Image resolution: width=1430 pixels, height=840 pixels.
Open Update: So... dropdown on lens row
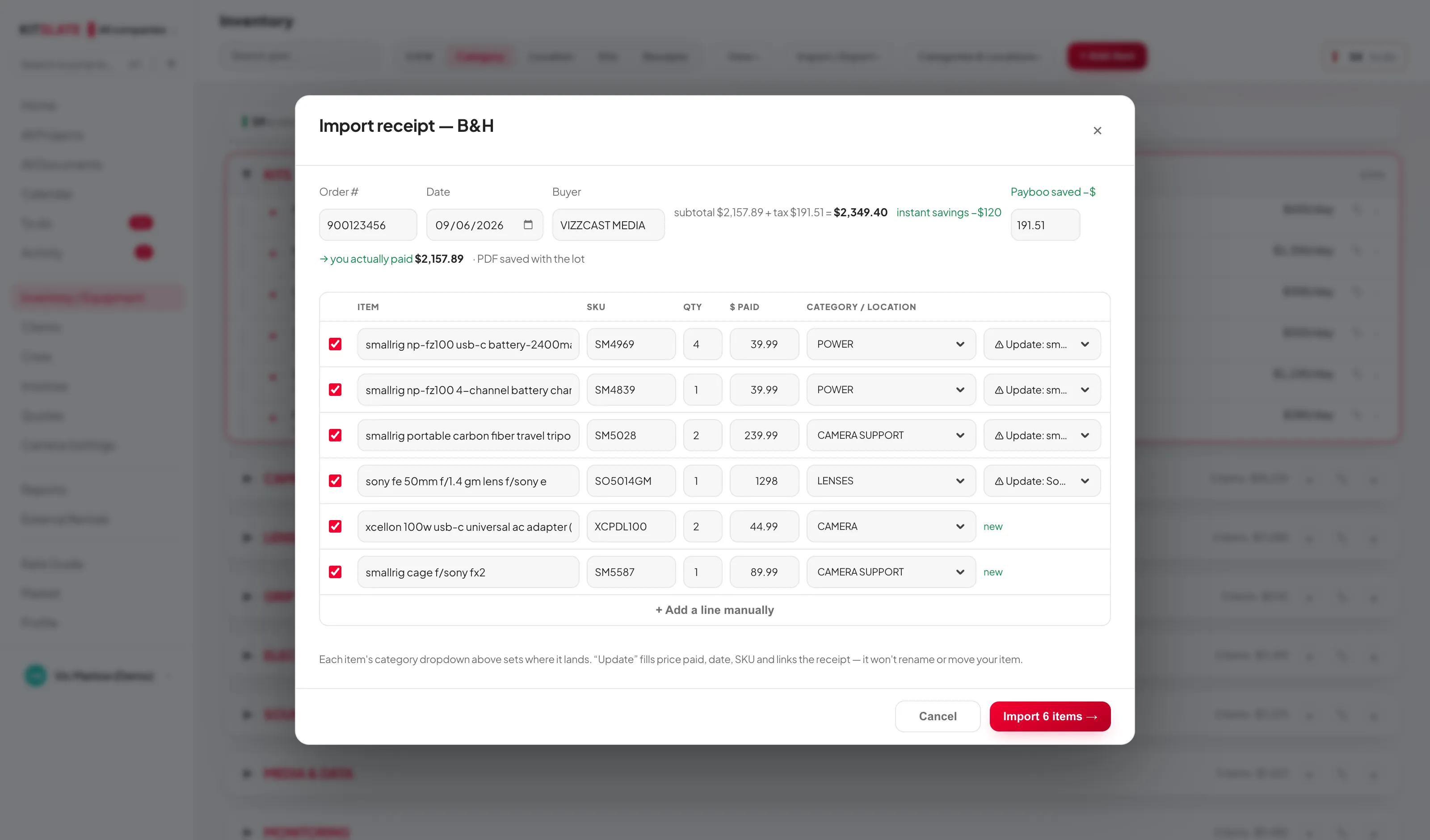[x=1042, y=481]
